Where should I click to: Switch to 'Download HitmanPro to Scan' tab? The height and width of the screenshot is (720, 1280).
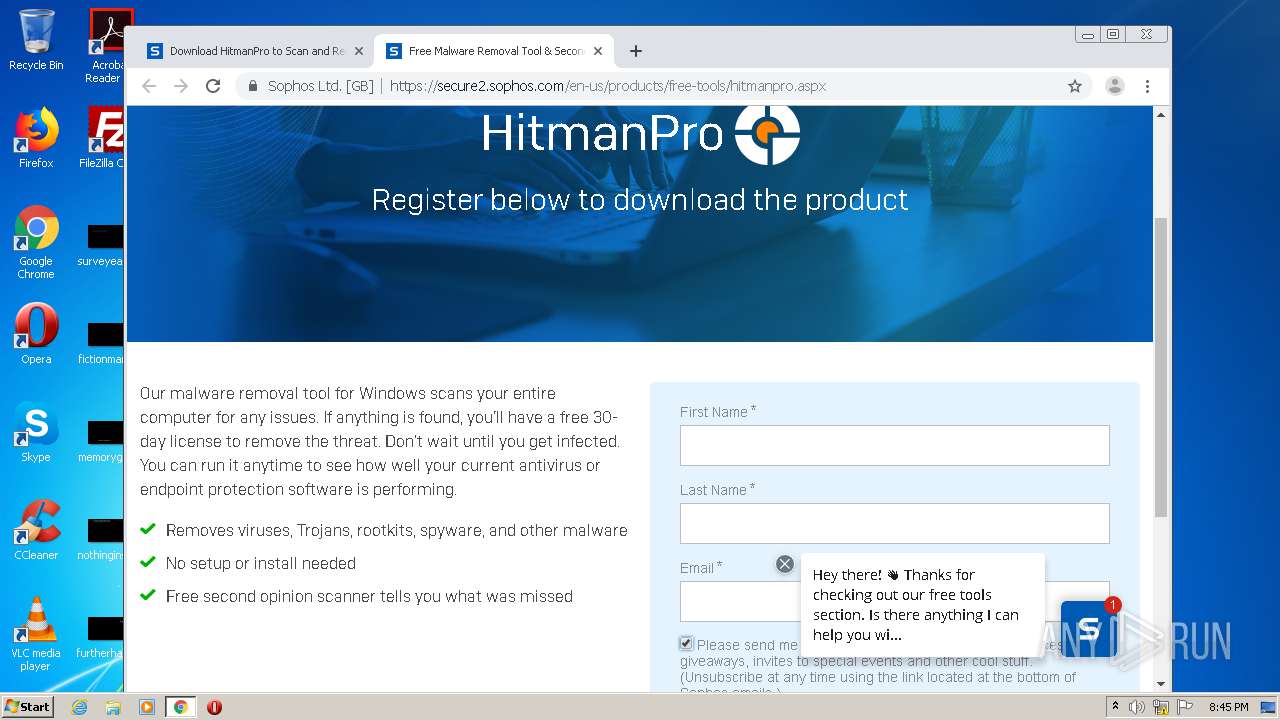(255, 51)
